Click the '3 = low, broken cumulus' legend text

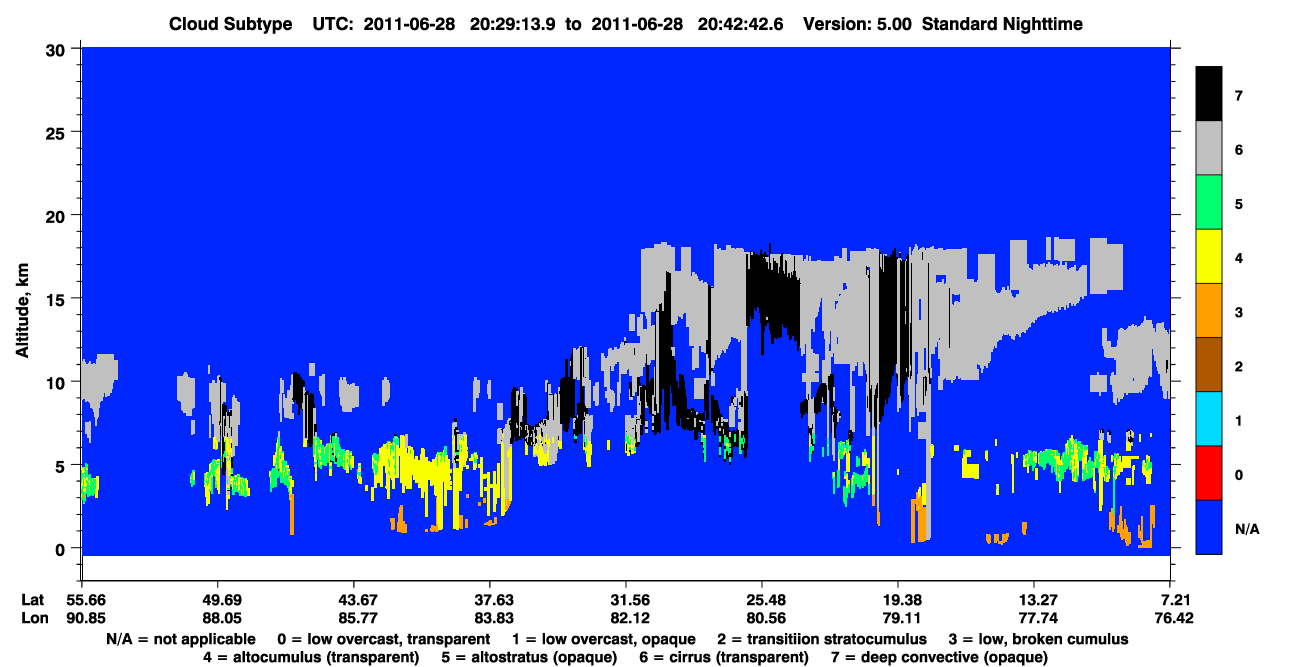click(1040, 639)
